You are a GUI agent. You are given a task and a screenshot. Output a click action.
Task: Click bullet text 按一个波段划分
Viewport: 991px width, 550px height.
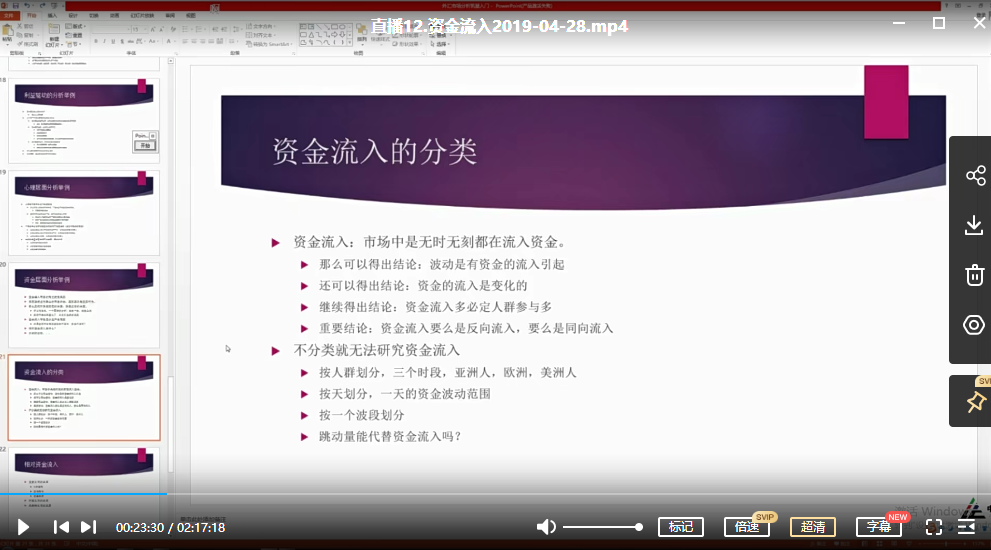[362, 415]
